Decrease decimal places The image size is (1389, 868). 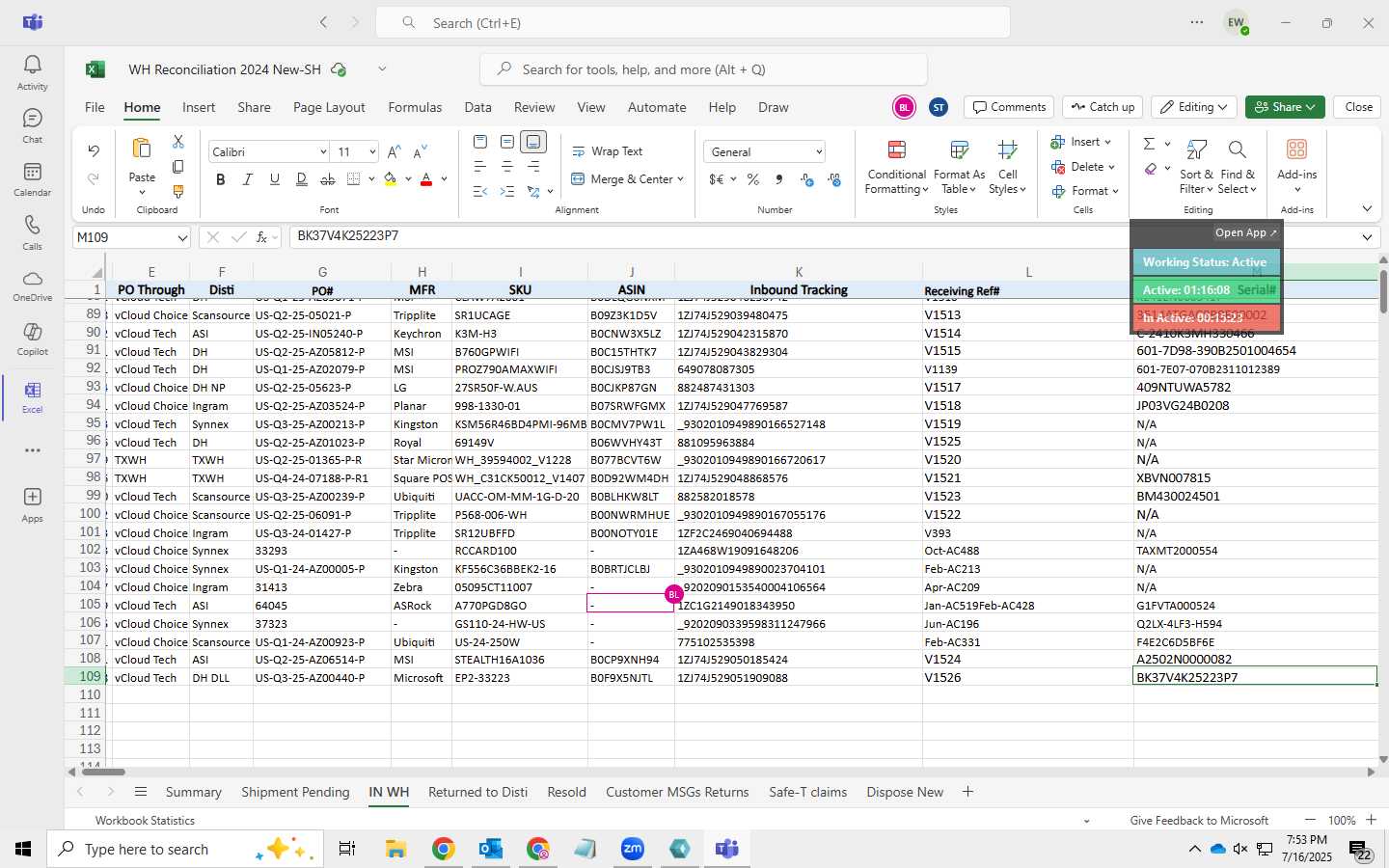click(834, 179)
